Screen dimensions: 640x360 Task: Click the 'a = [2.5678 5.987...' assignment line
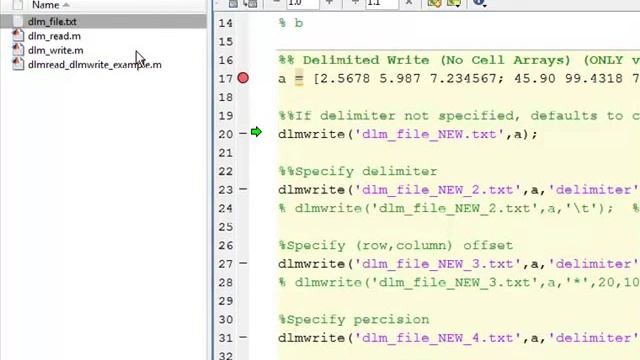(459, 78)
